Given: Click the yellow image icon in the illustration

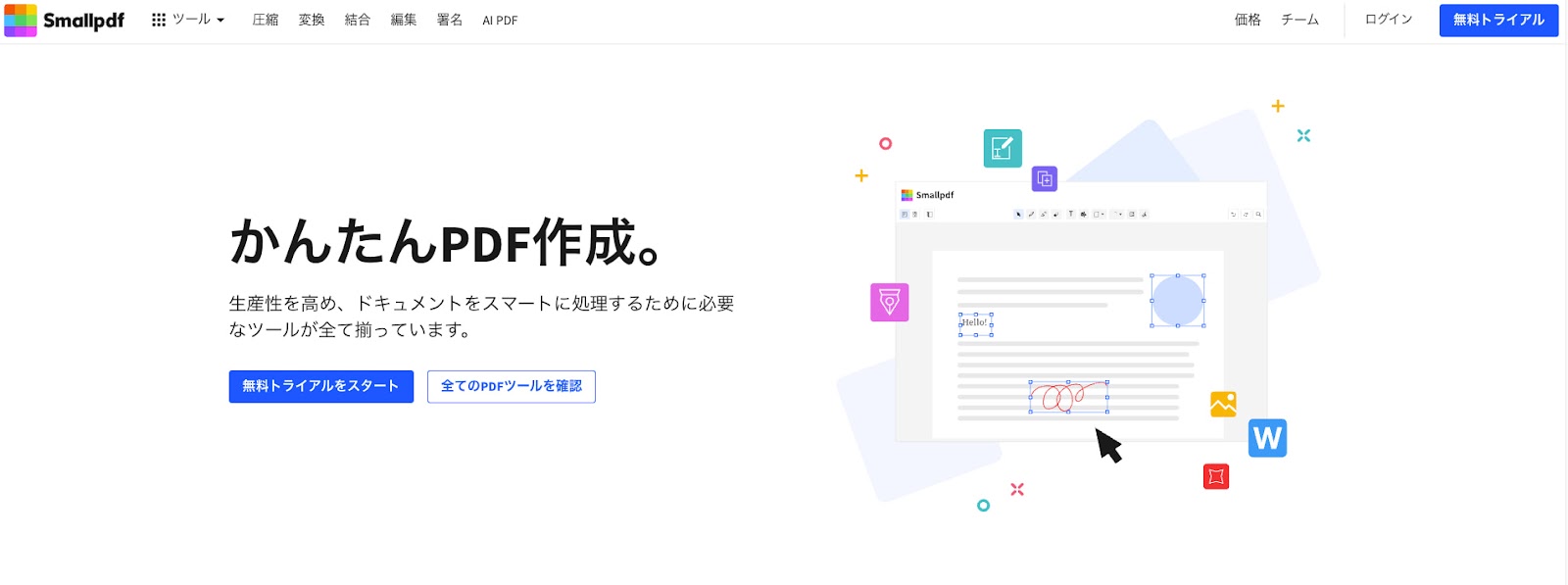Looking at the screenshot, I should click(1223, 404).
